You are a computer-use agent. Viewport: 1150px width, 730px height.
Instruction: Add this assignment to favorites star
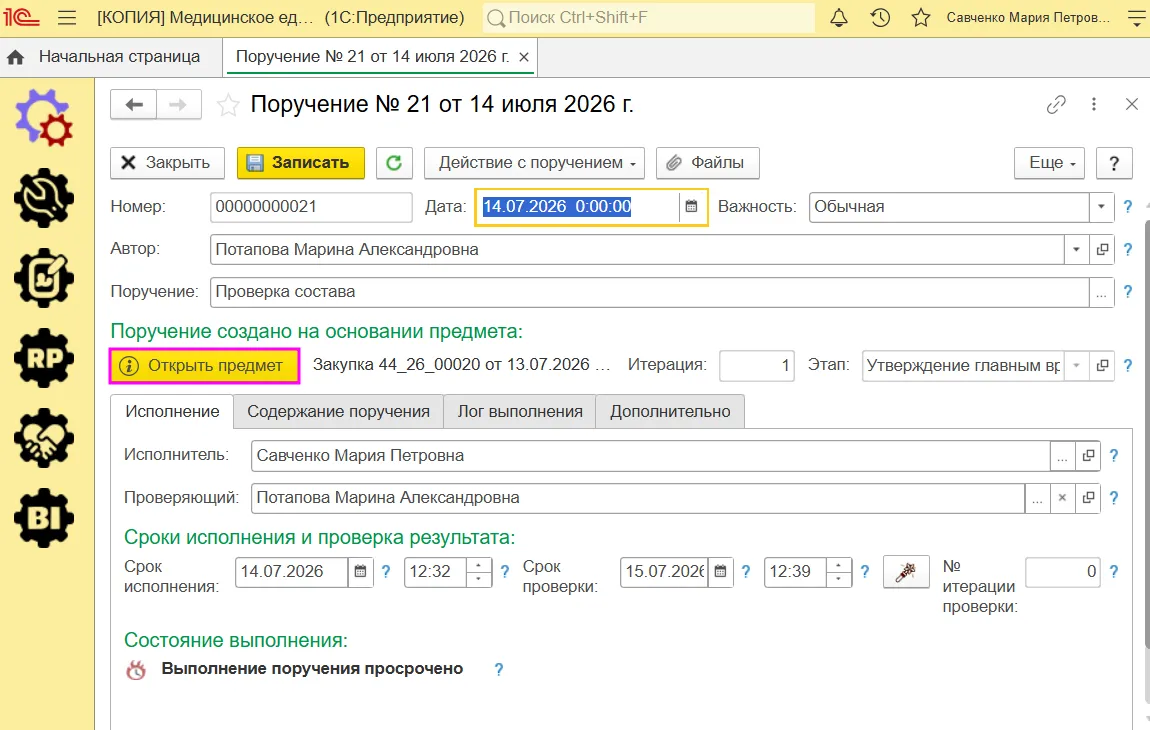228,106
